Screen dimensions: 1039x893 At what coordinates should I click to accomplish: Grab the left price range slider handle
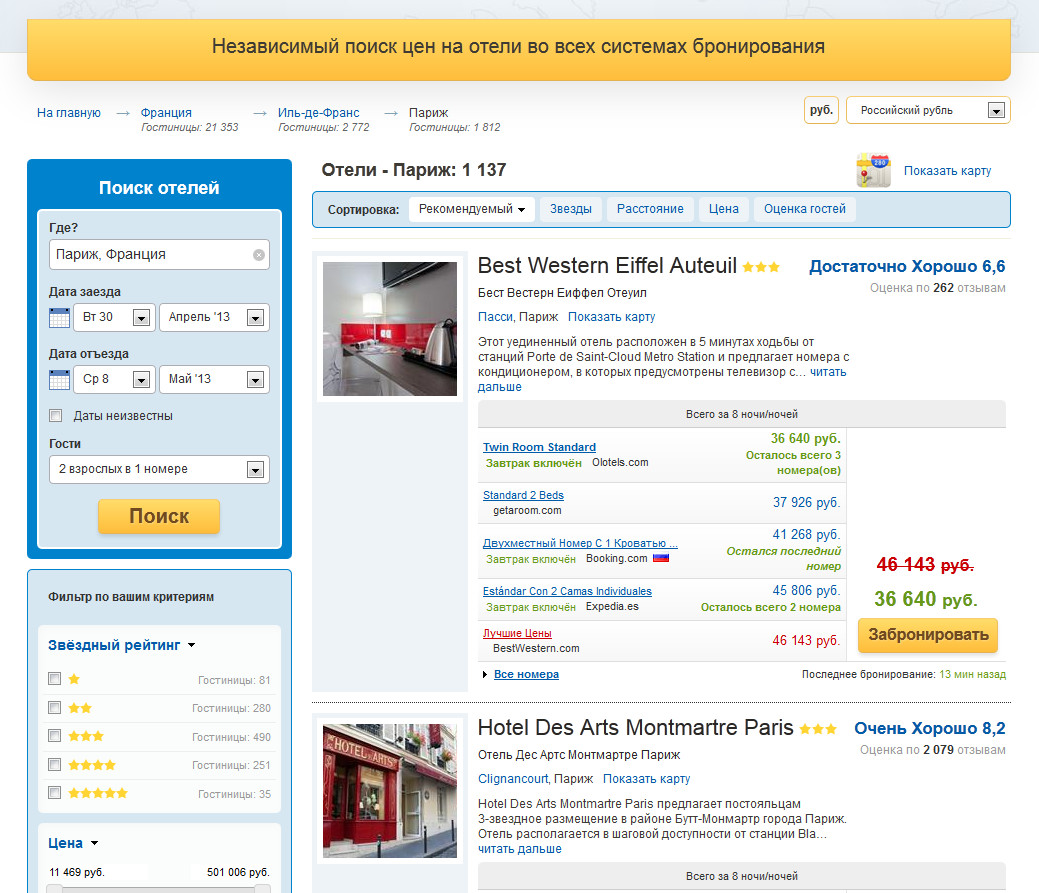coord(56,888)
